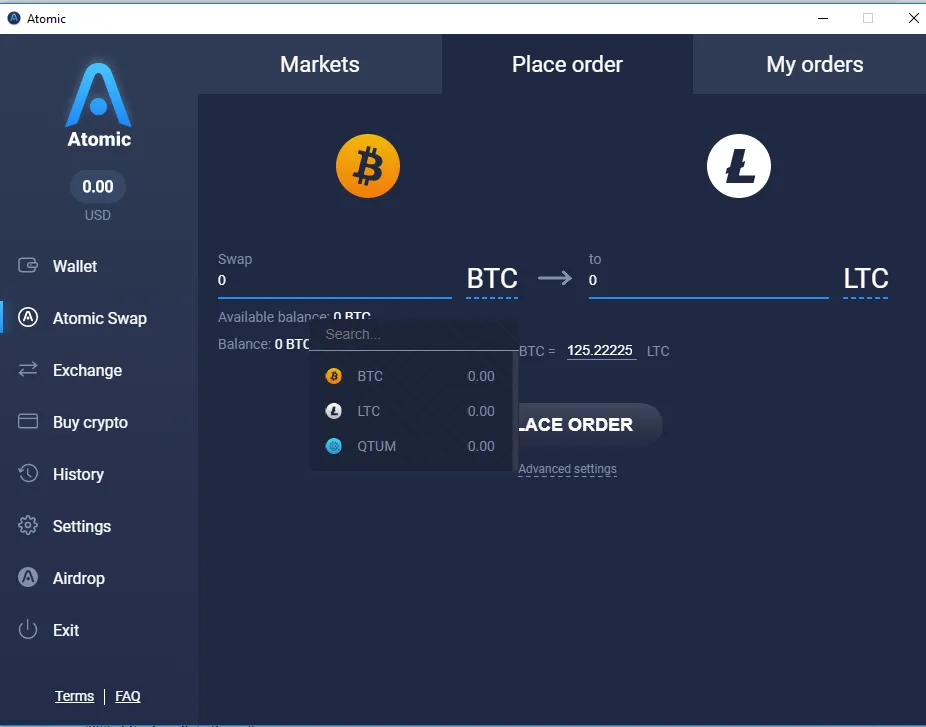This screenshot has width=926, height=727.
Task: Minimize the Atomic window
Action: (823, 18)
